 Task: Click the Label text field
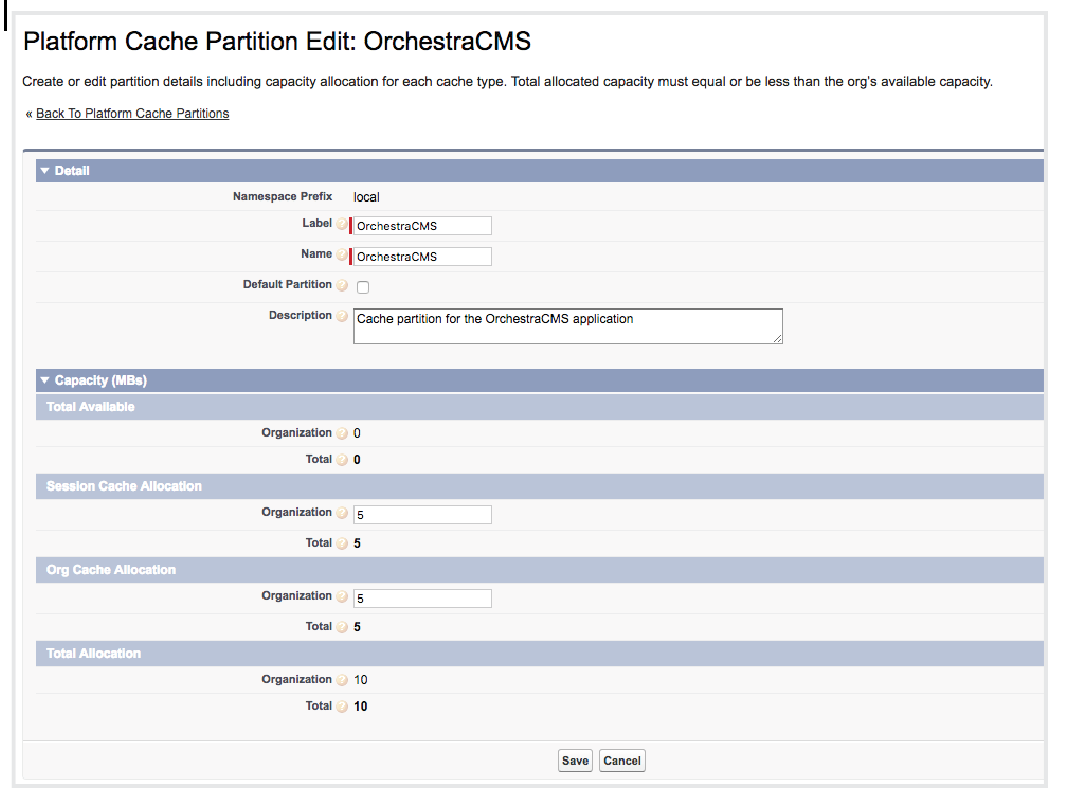click(422, 226)
